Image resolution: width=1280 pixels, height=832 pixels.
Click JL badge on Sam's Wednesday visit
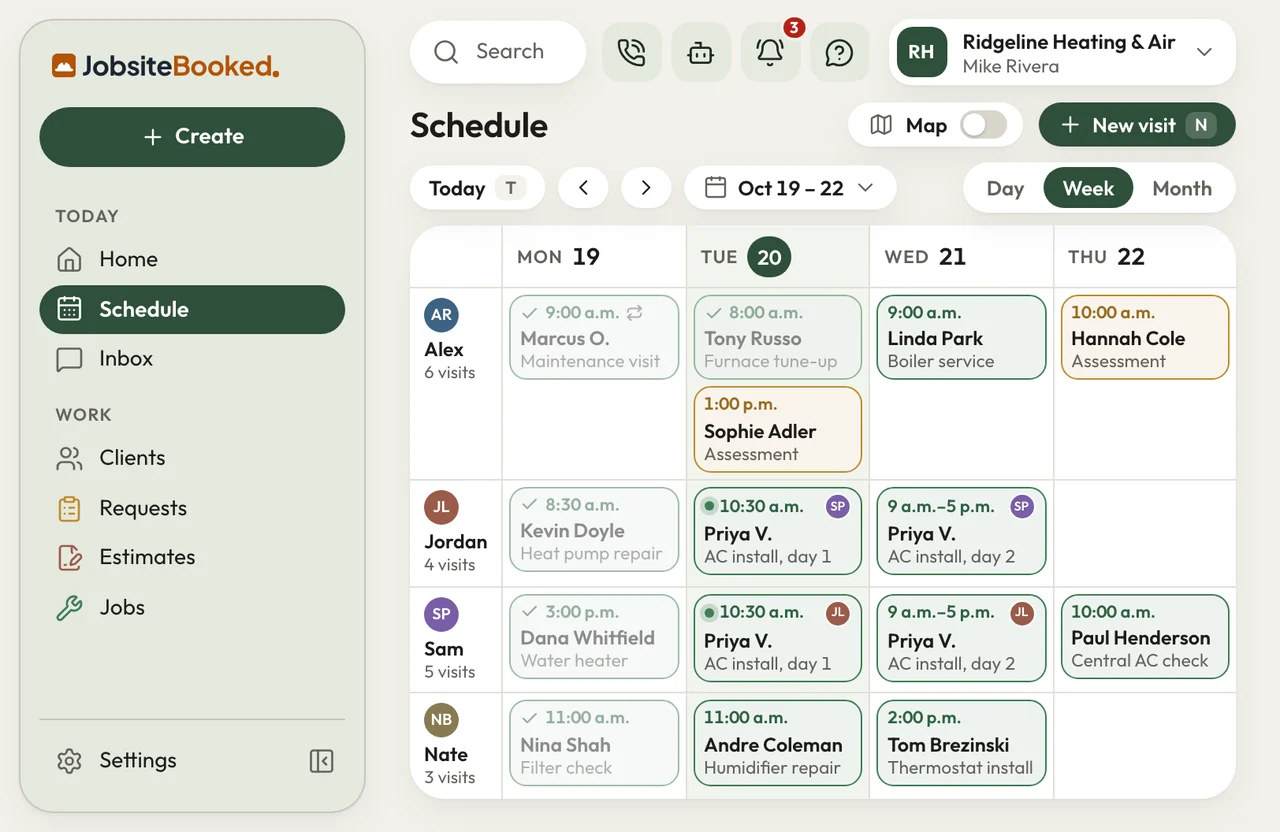click(x=1021, y=613)
